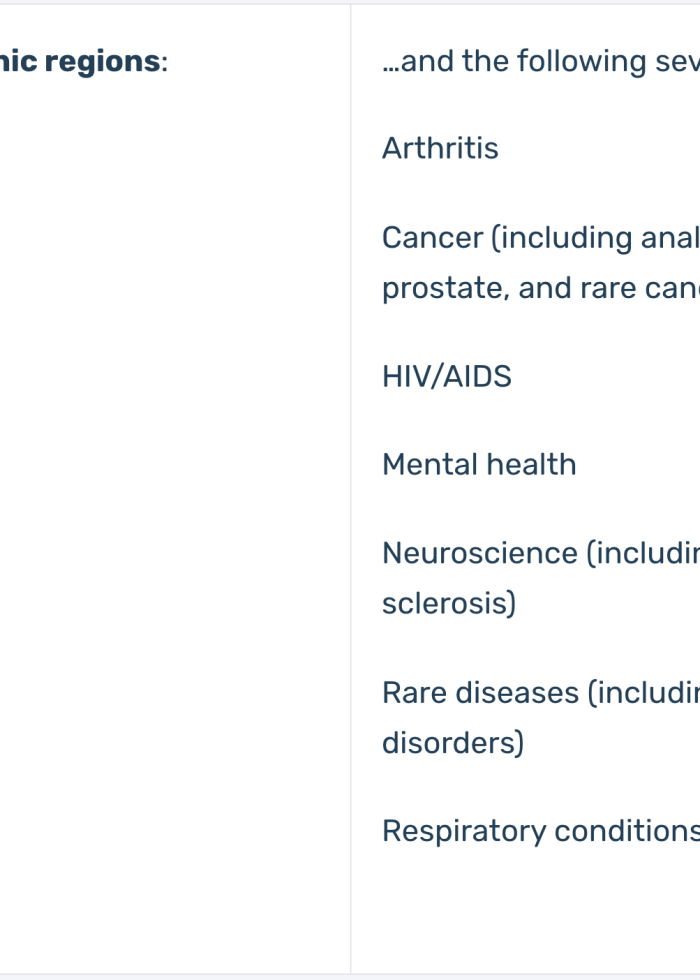Select the Mental health entry

tap(479, 465)
